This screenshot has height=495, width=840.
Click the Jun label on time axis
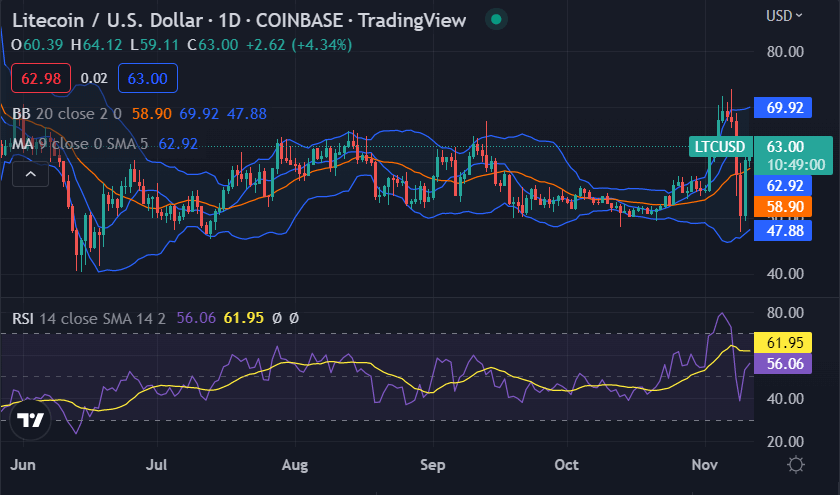point(23,464)
